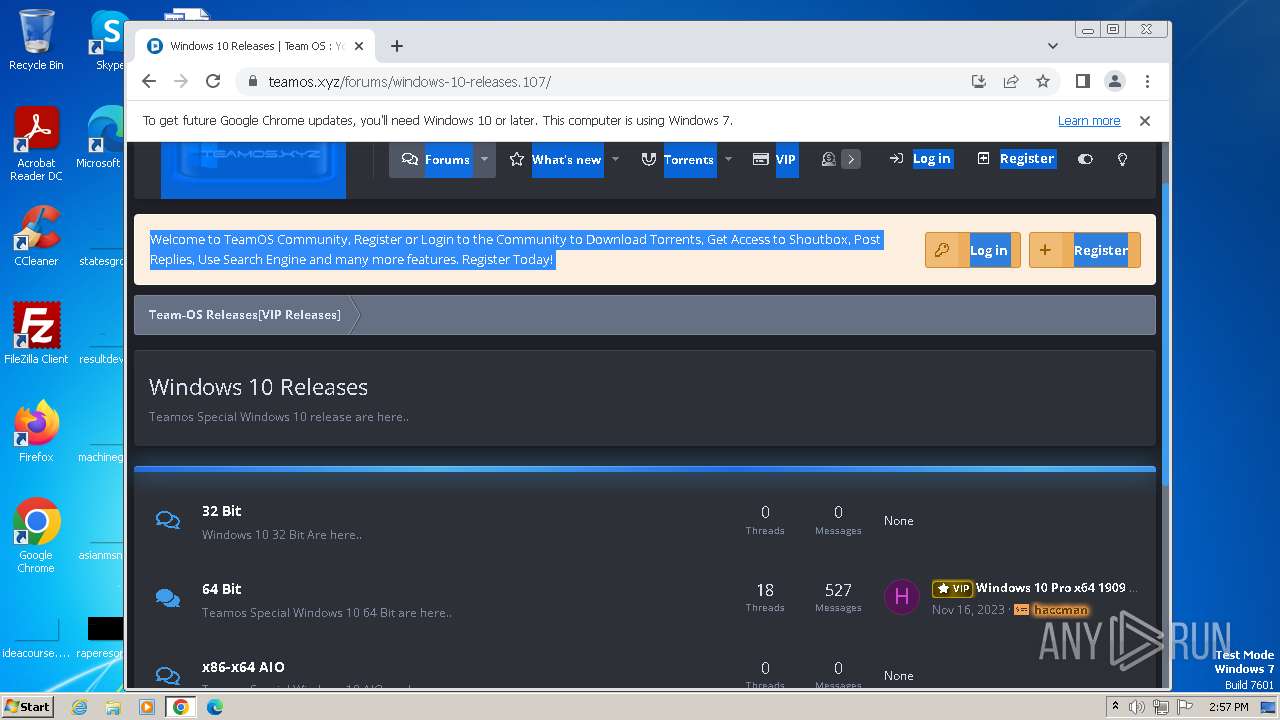
Task: Launch Google Chrome from the desktop
Action: 36,536
